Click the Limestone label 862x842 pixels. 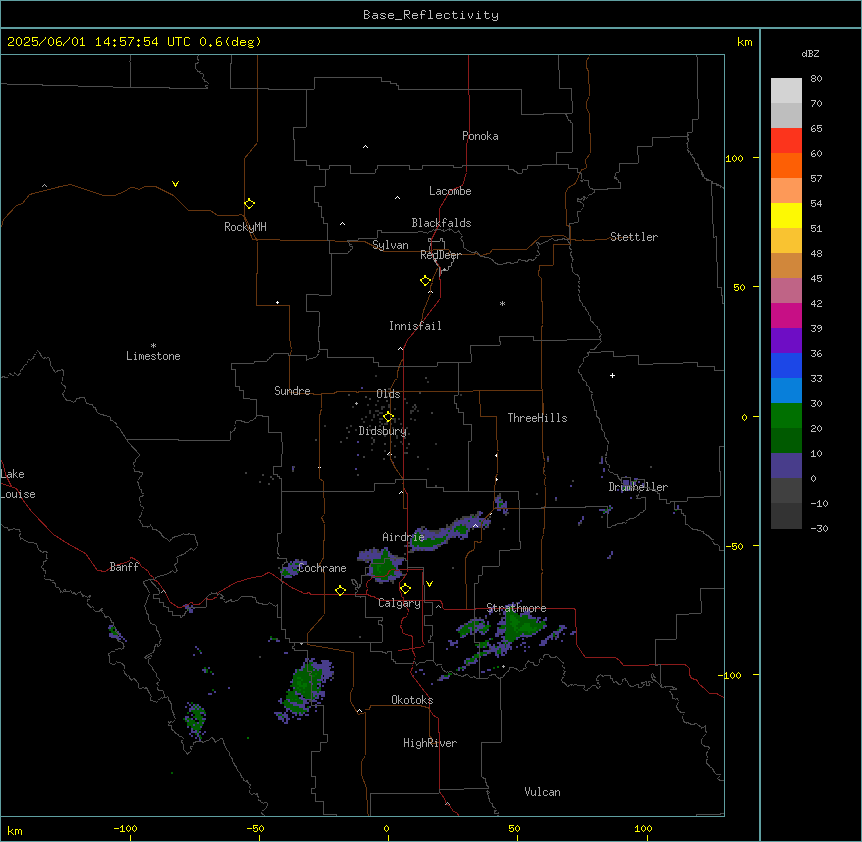(x=153, y=356)
